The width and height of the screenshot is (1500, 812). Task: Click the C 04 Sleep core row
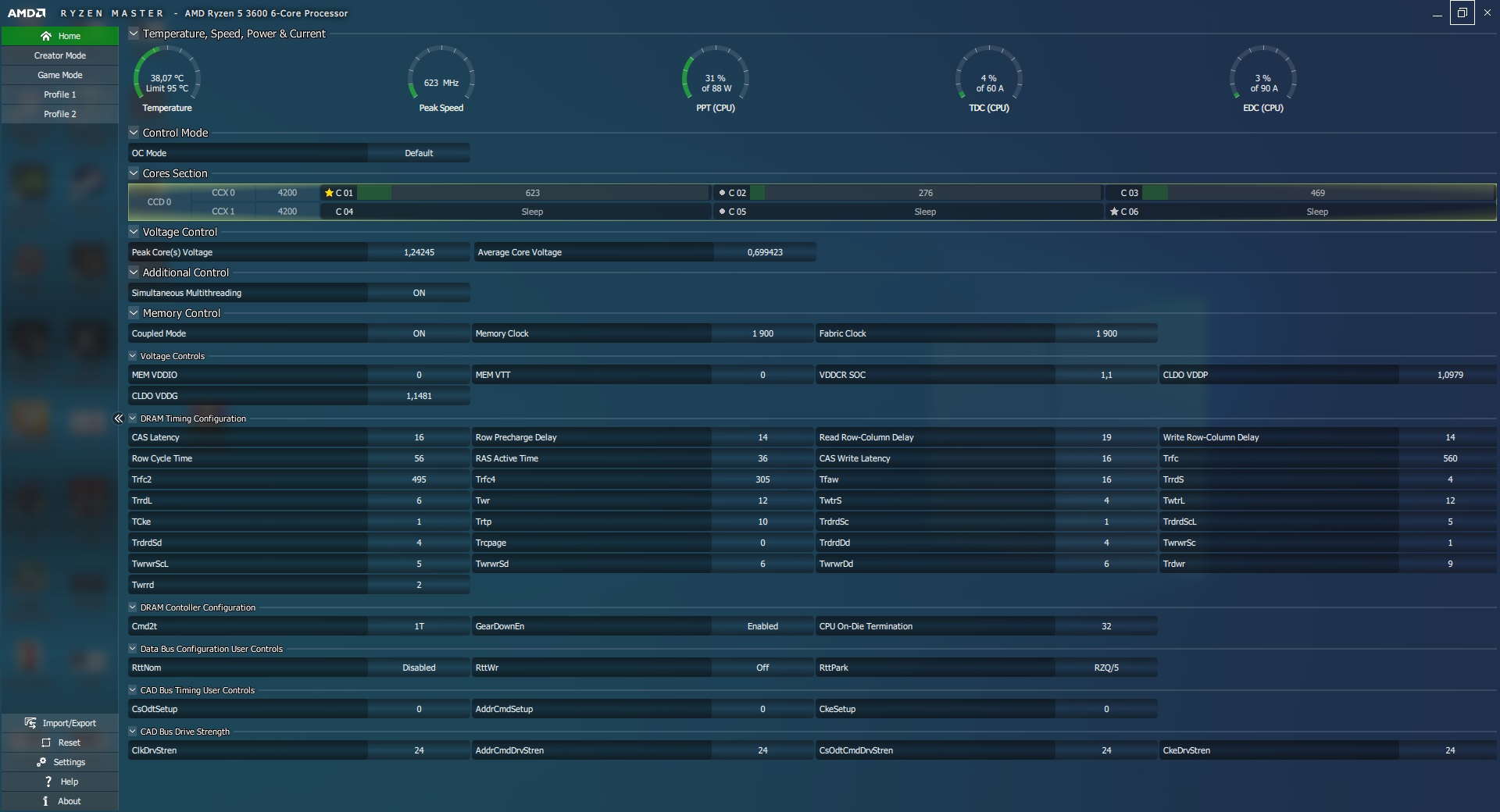tap(515, 212)
